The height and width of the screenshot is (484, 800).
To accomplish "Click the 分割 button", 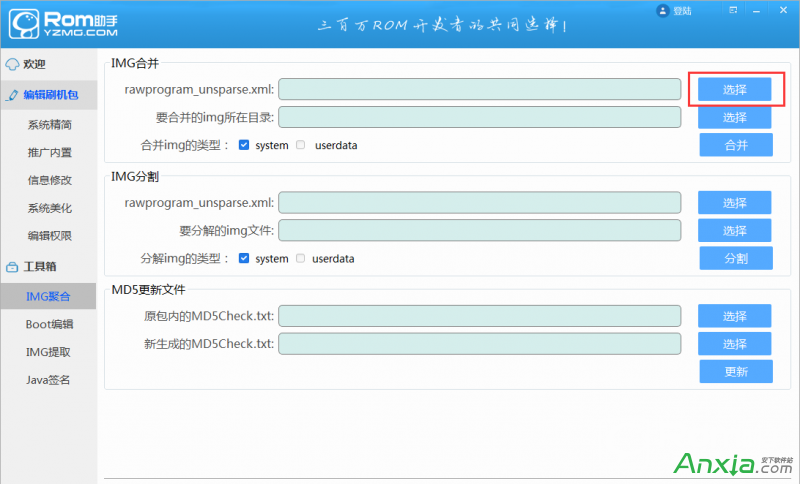I will tap(736, 259).
